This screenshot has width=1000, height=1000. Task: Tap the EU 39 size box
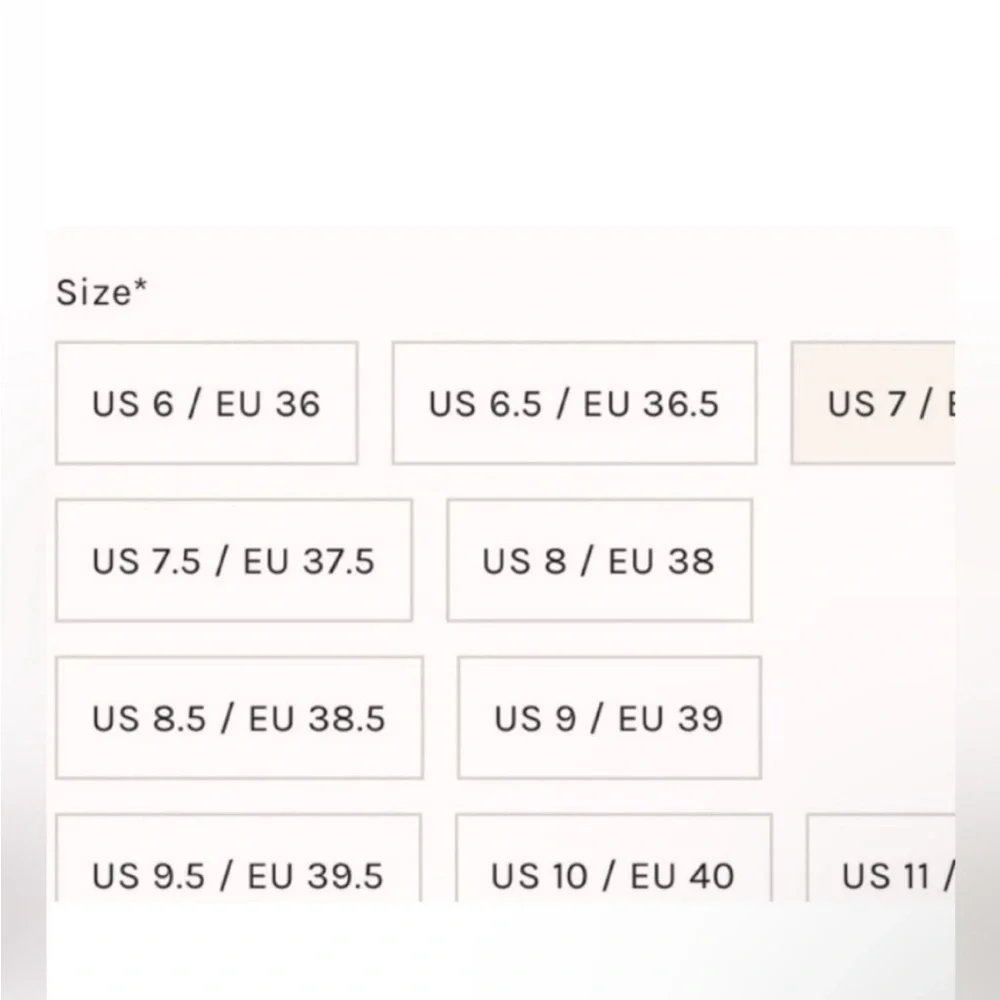(609, 717)
